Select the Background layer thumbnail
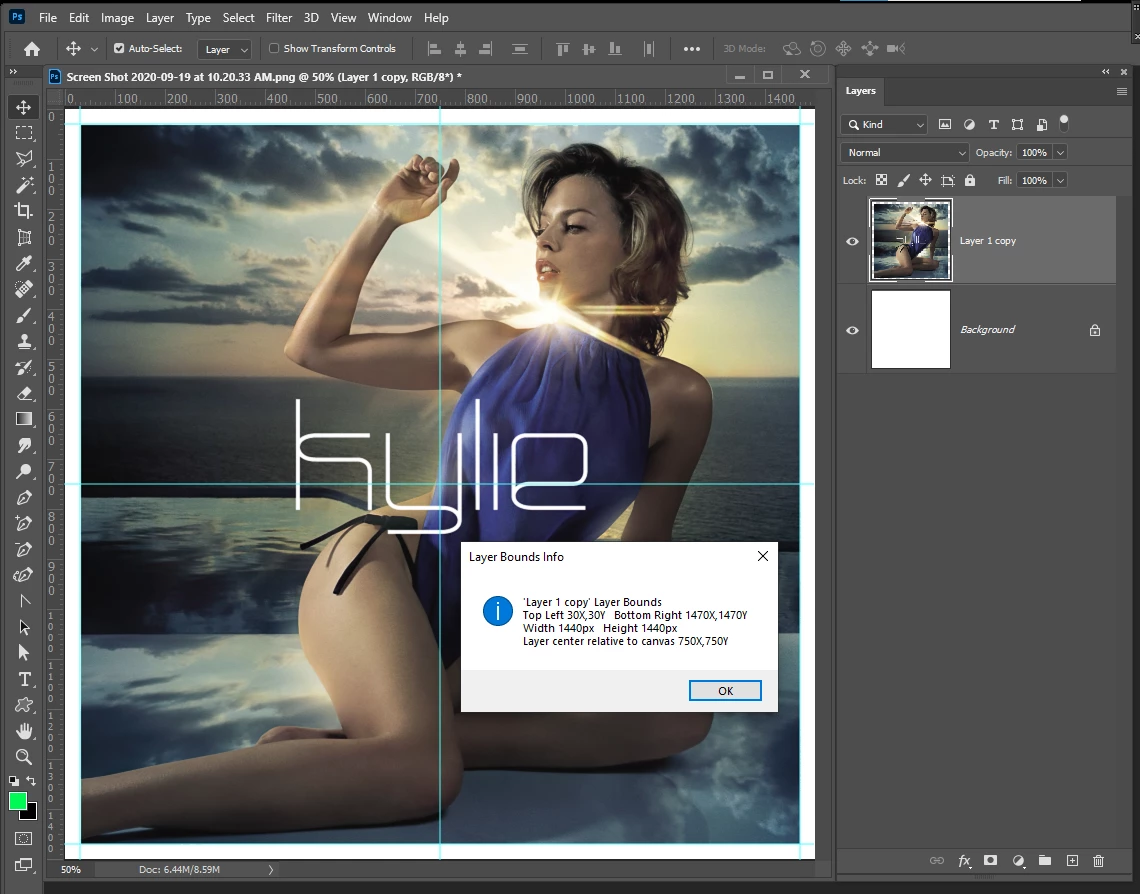Screen dimensions: 1140x894 coord(910,330)
